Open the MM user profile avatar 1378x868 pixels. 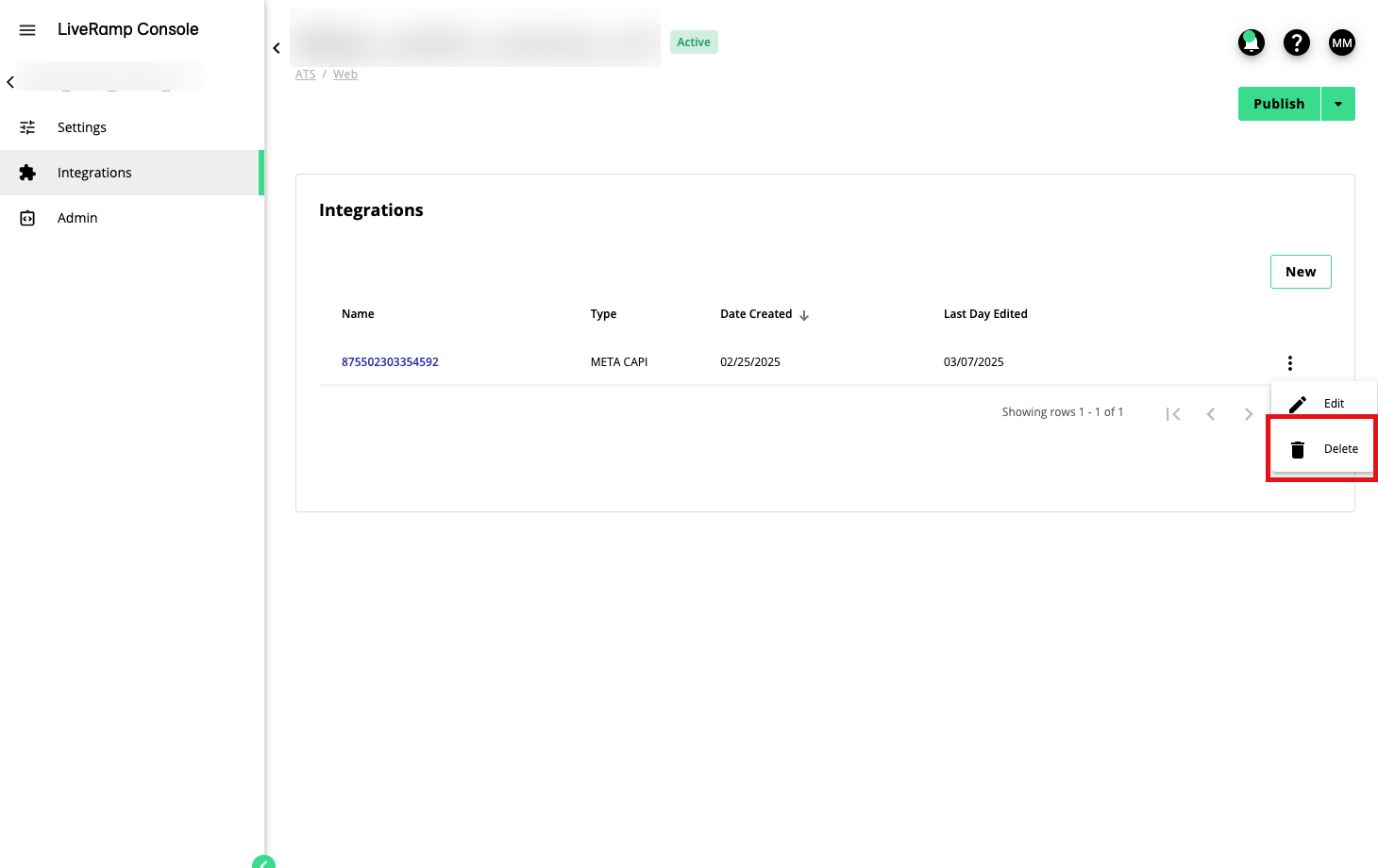point(1341,42)
